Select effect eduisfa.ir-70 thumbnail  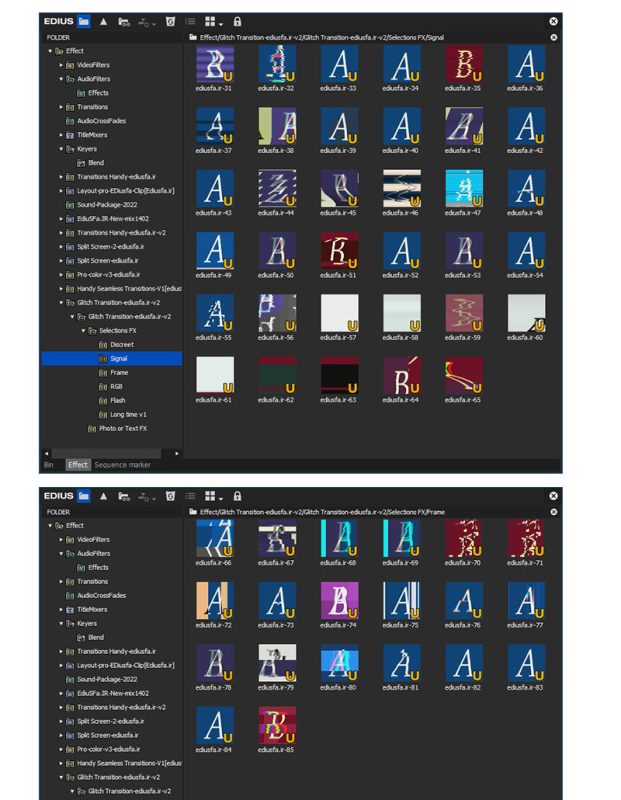click(x=464, y=539)
